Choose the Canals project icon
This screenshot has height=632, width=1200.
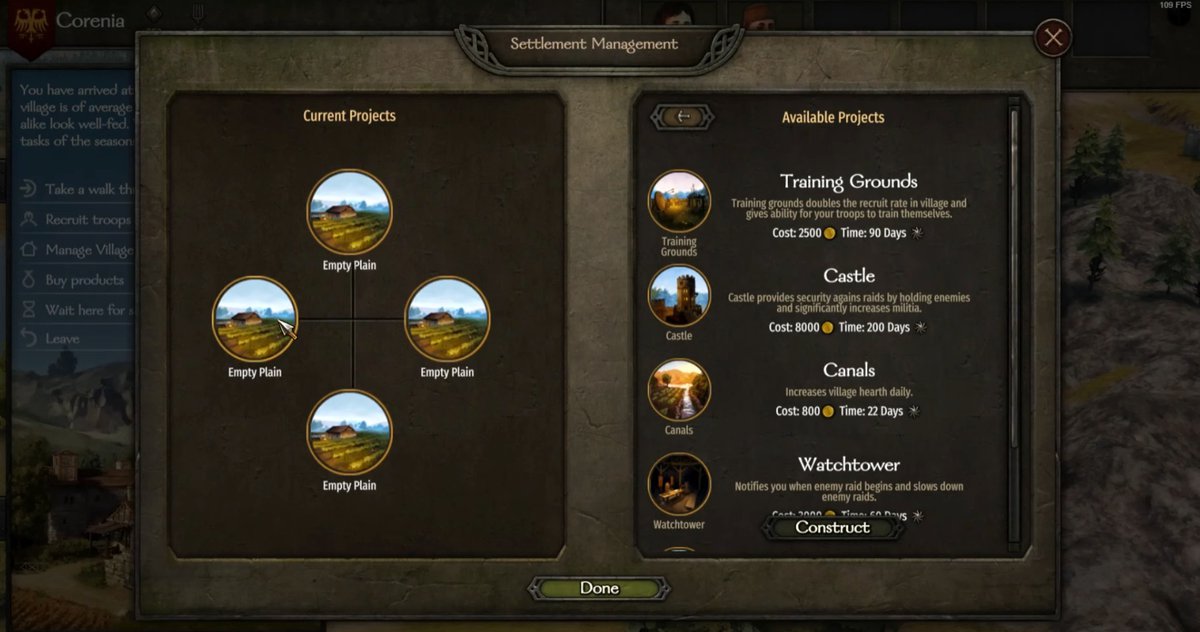[x=679, y=390]
